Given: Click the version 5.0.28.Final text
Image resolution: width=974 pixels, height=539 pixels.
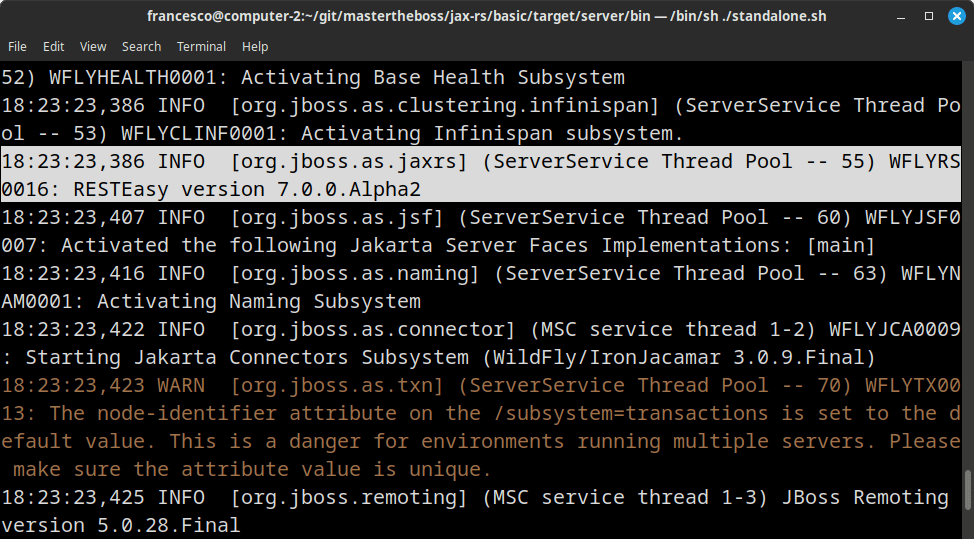Looking at the screenshot, I should click(x=121, y=525).
